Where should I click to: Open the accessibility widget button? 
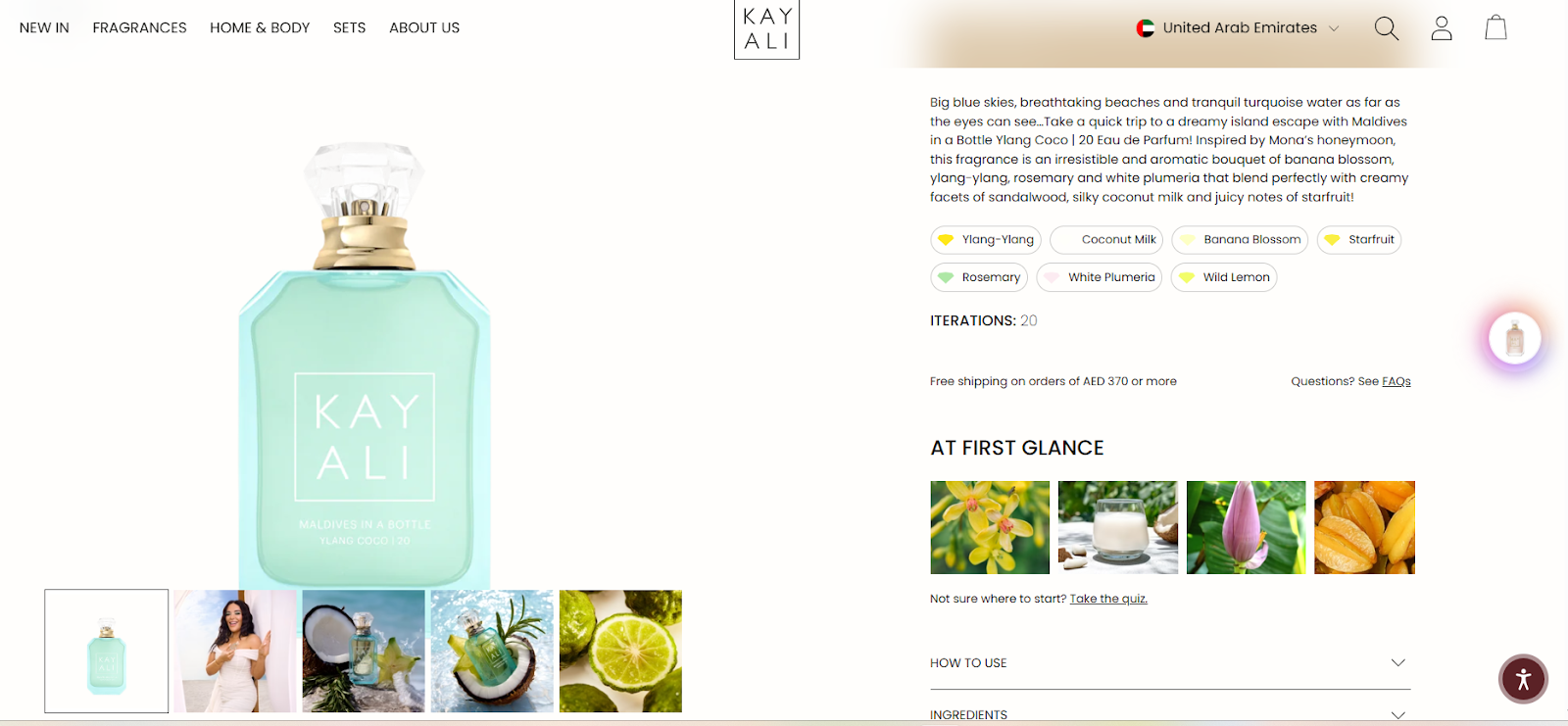click(x=1523, y=679)
